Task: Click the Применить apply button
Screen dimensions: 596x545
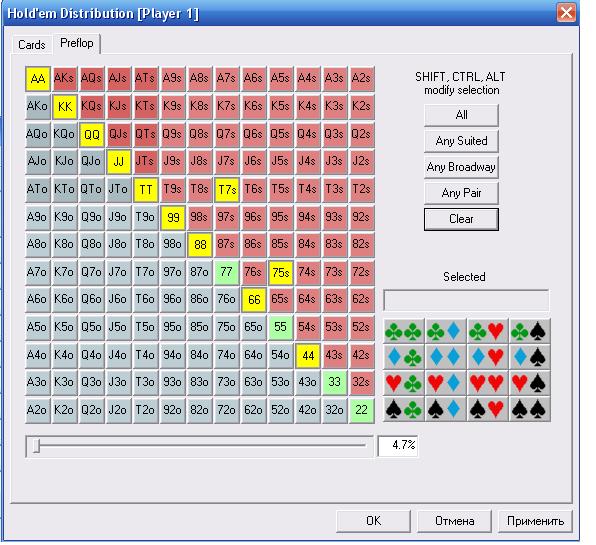Action: pos(535,521)
